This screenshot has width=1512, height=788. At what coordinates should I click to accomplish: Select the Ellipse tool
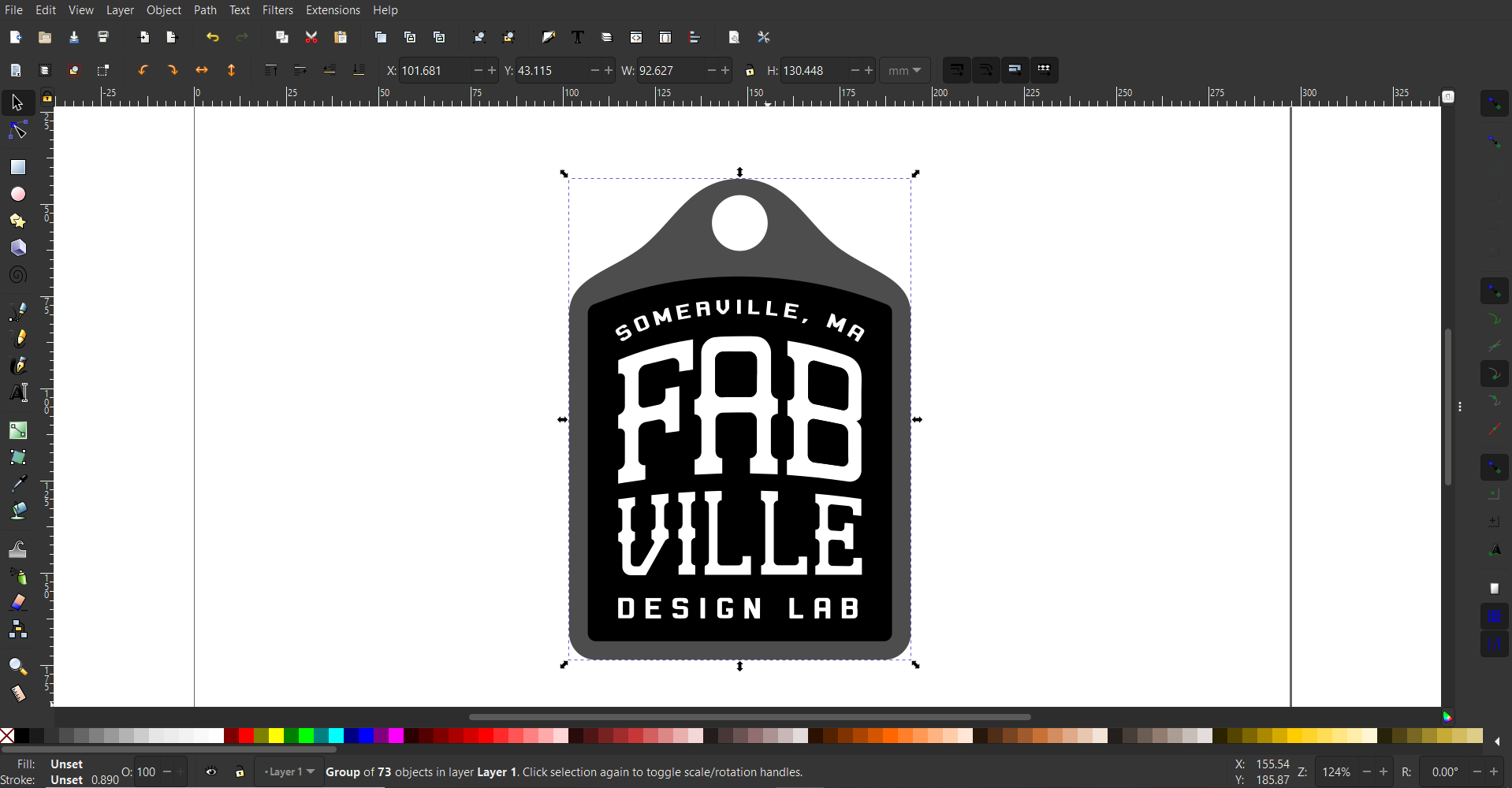click(x=17, y=195)
